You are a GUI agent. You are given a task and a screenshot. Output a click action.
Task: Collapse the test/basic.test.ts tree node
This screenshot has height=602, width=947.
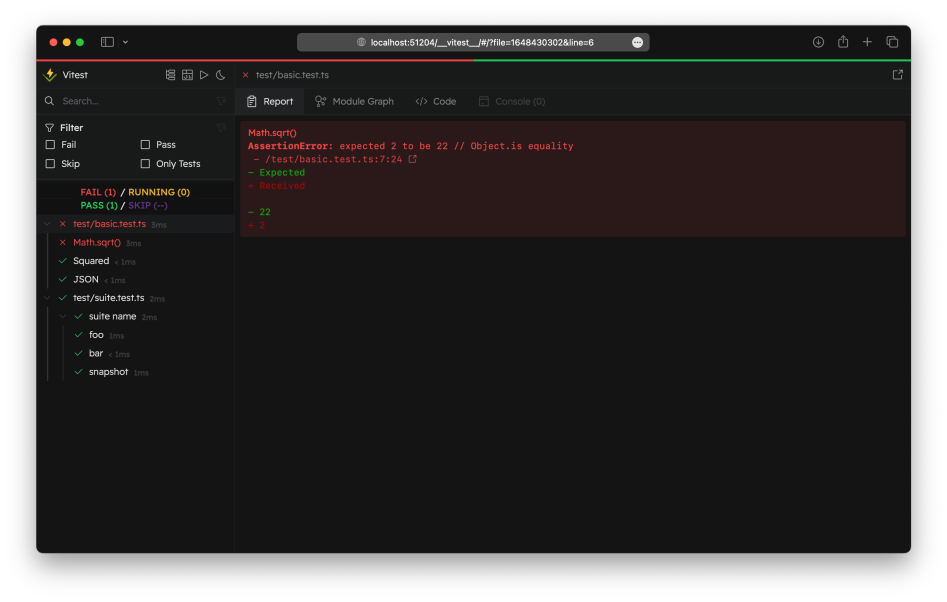(47, 224)
